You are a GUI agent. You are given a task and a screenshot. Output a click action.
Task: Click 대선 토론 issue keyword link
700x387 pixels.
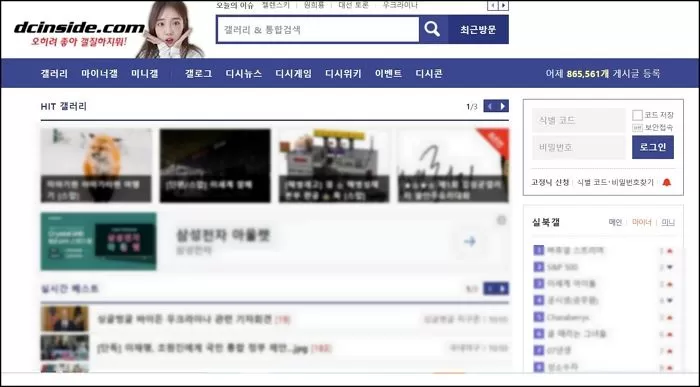click(354, 5)
